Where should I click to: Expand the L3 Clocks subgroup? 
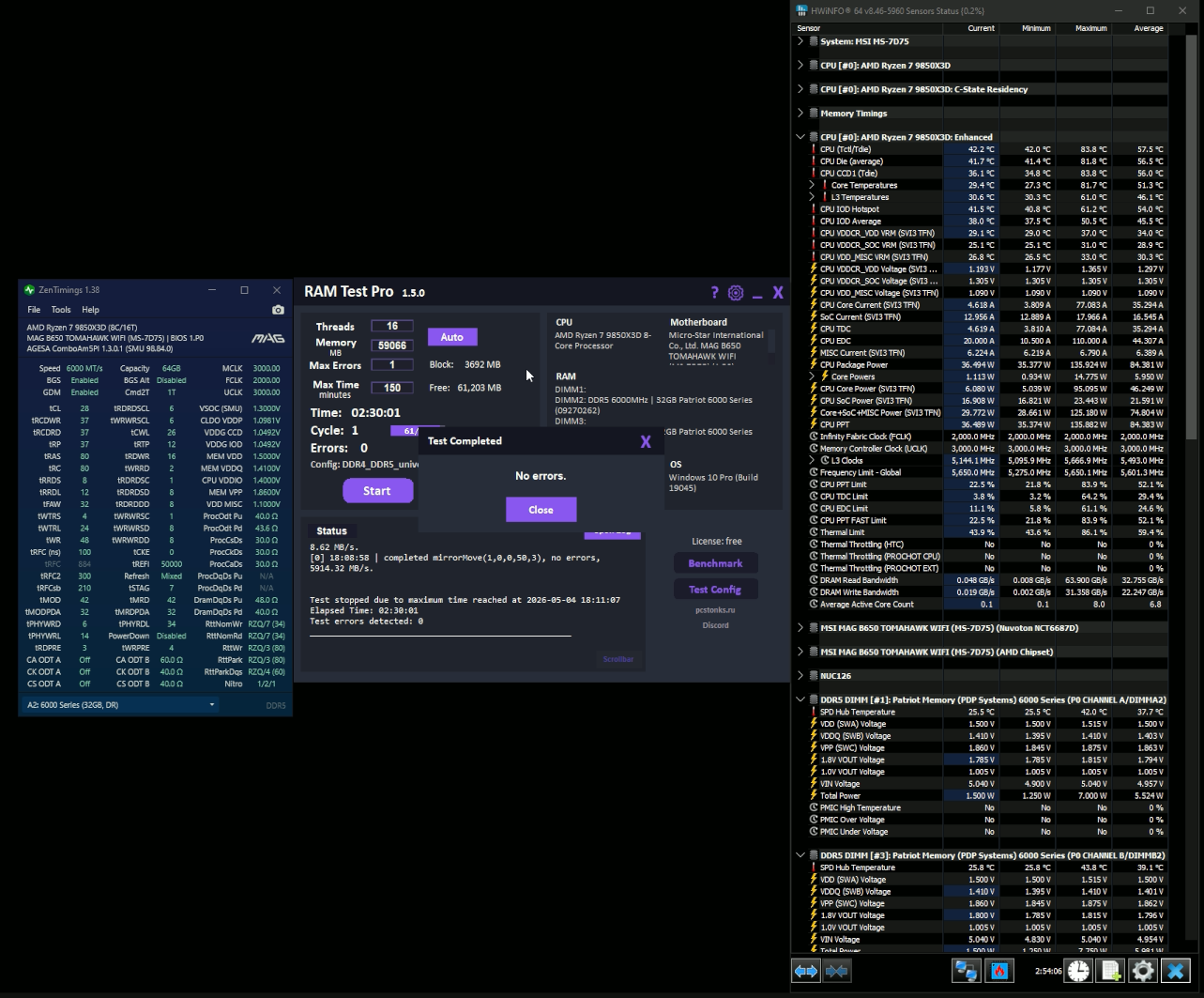812,461
